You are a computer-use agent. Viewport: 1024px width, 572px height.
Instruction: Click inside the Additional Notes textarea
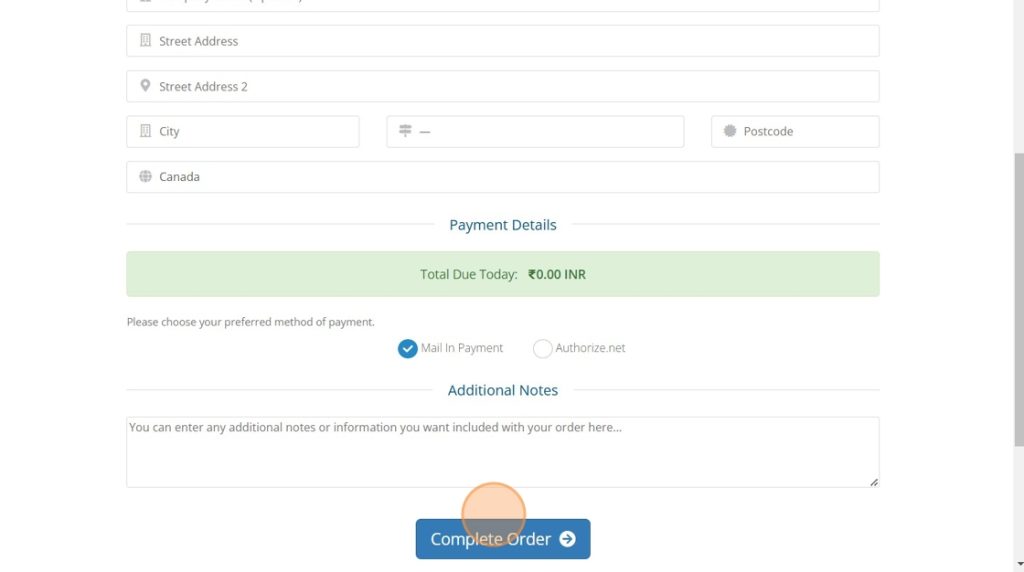(x=503, y=452)
